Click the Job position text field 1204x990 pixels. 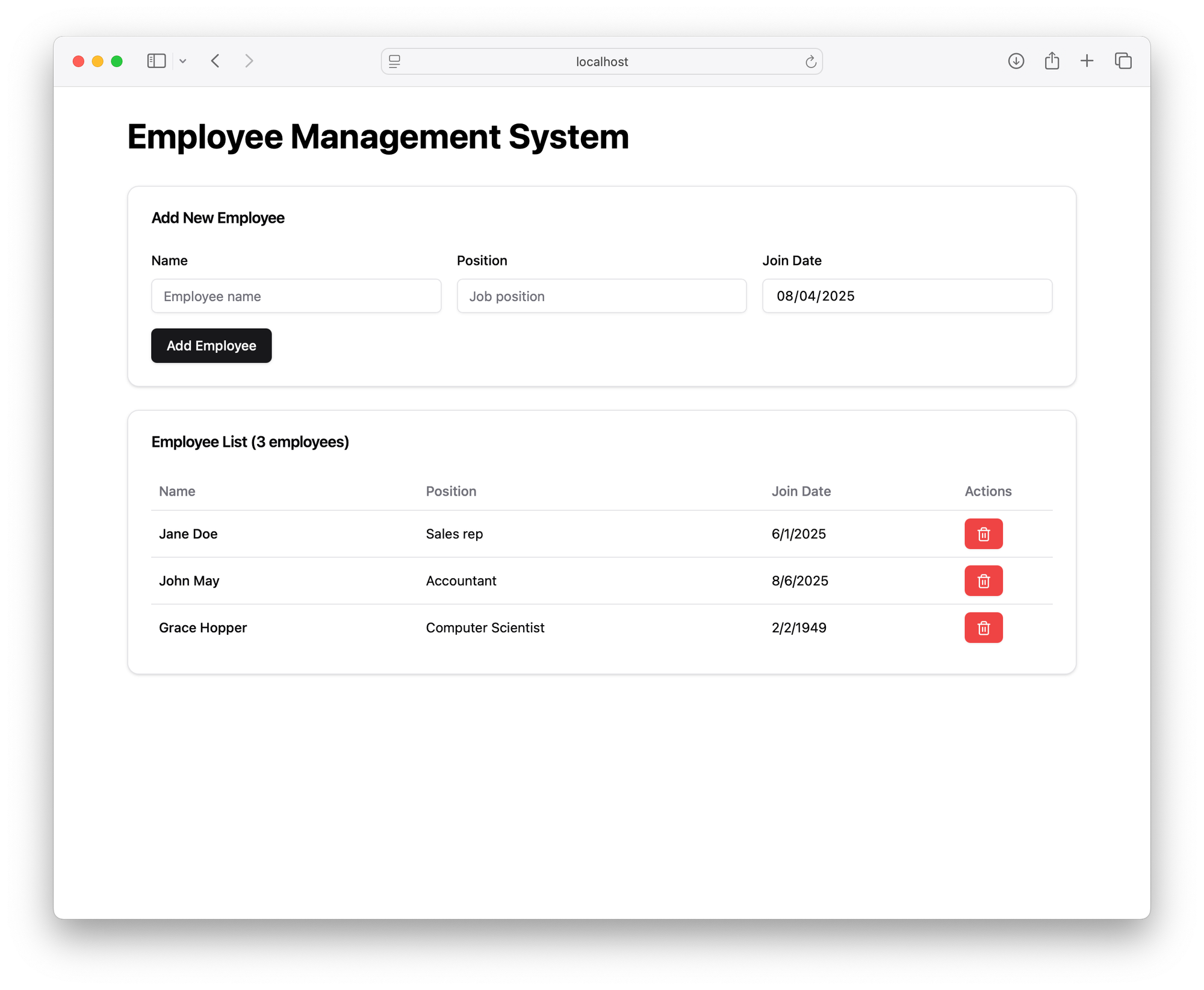tap(601, 296)
